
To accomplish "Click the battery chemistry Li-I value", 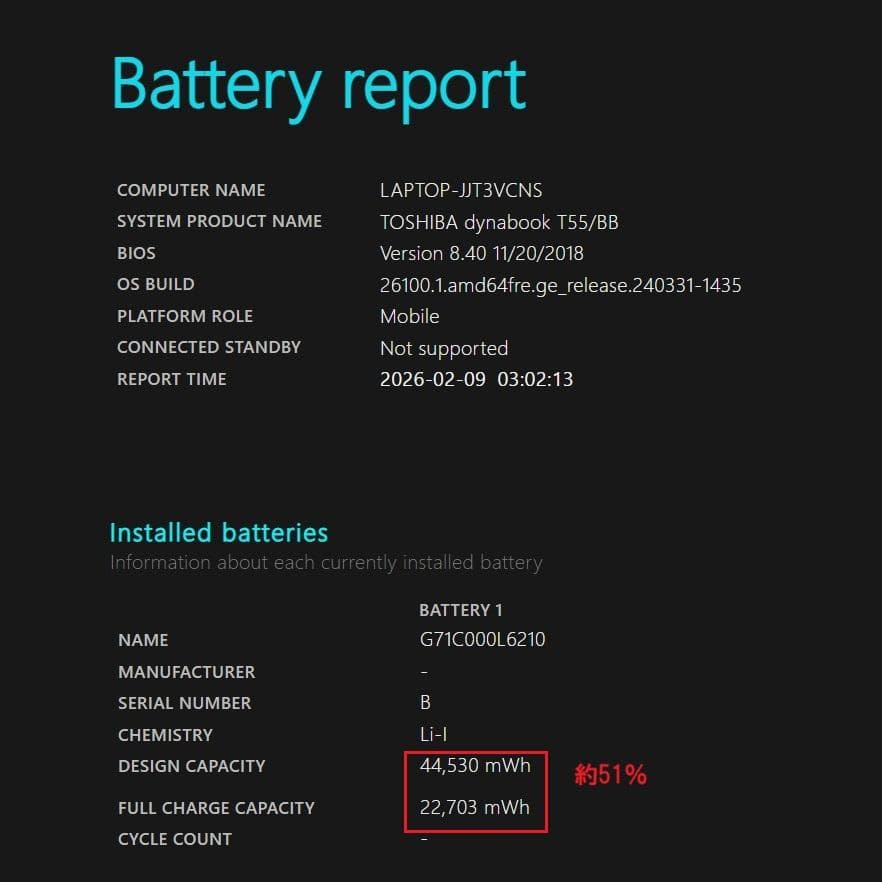I will coord(433,735).
